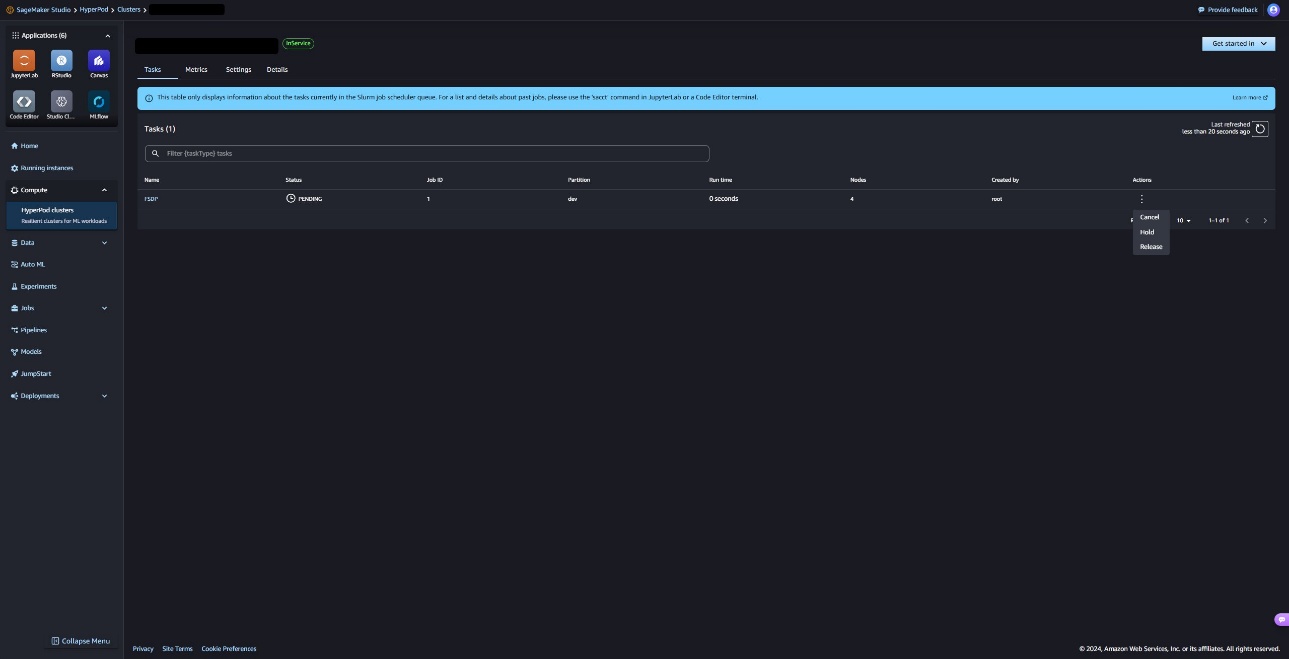Open the user profile avatar icon
Screen dimensions: 1289x659
1273,10
